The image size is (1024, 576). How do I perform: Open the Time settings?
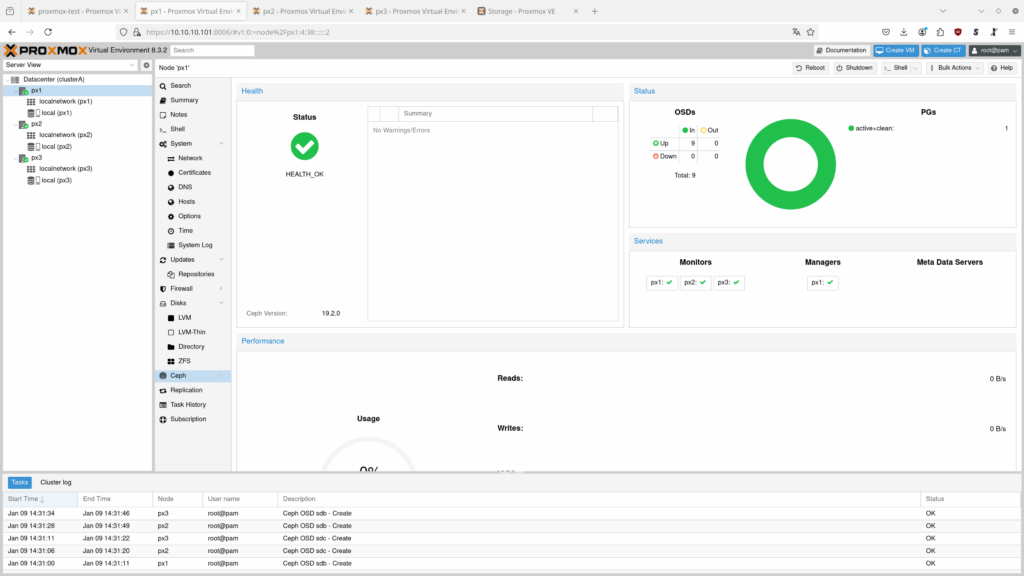click(x=185, y=231)
